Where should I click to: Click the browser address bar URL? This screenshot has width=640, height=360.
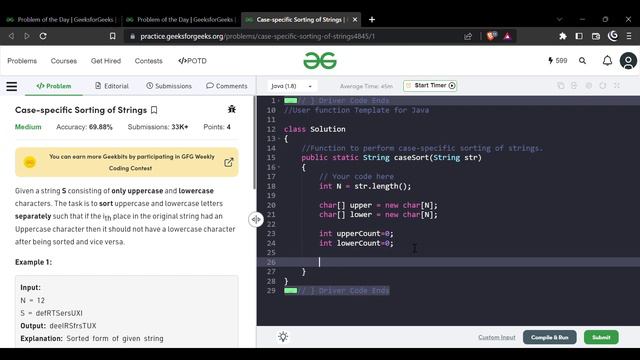(x=257, y=36)
